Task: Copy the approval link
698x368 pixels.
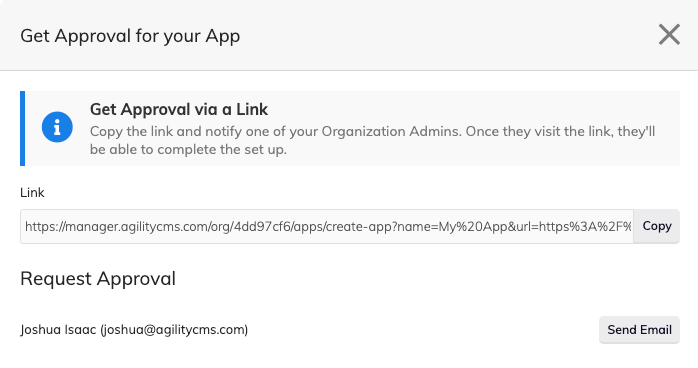Action: 657,226
